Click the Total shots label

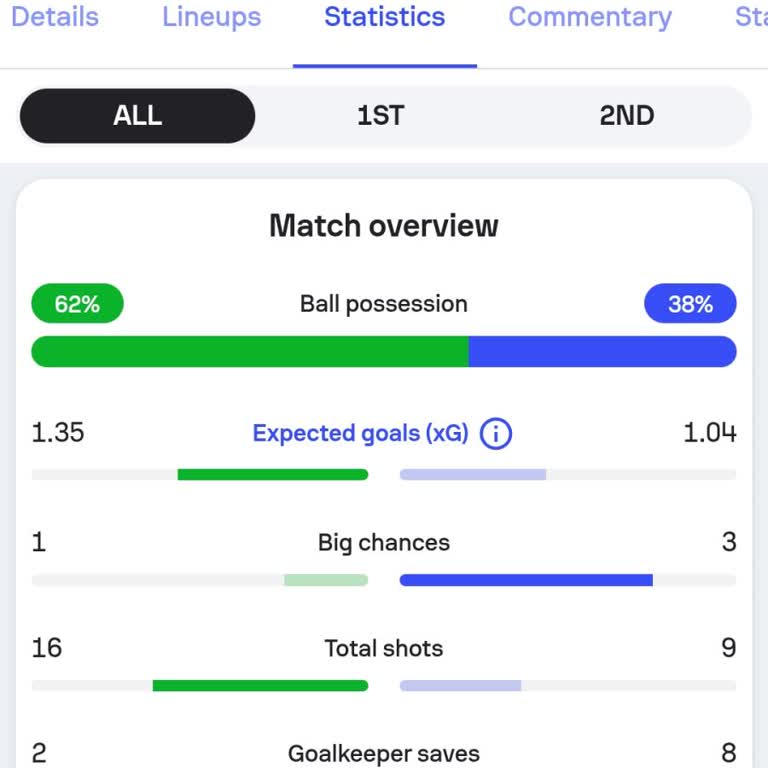384,648
